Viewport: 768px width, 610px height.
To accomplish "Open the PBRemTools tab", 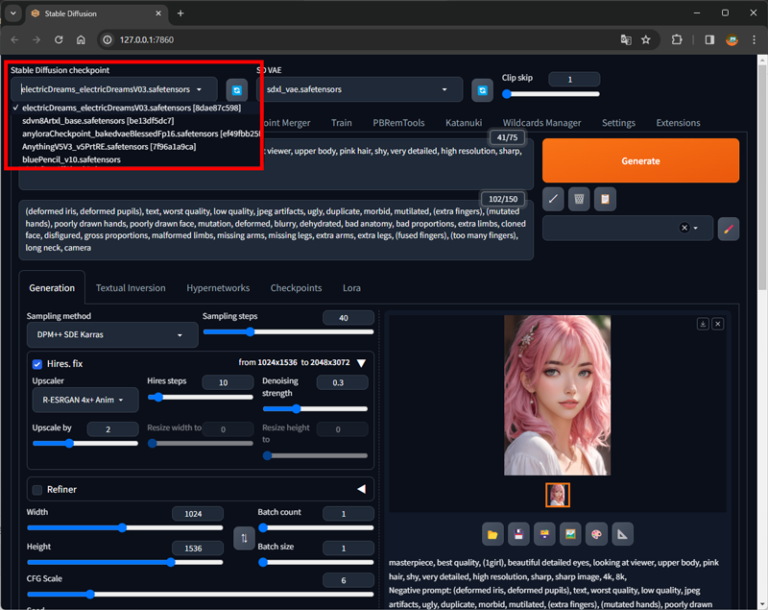I will [399, 123].
